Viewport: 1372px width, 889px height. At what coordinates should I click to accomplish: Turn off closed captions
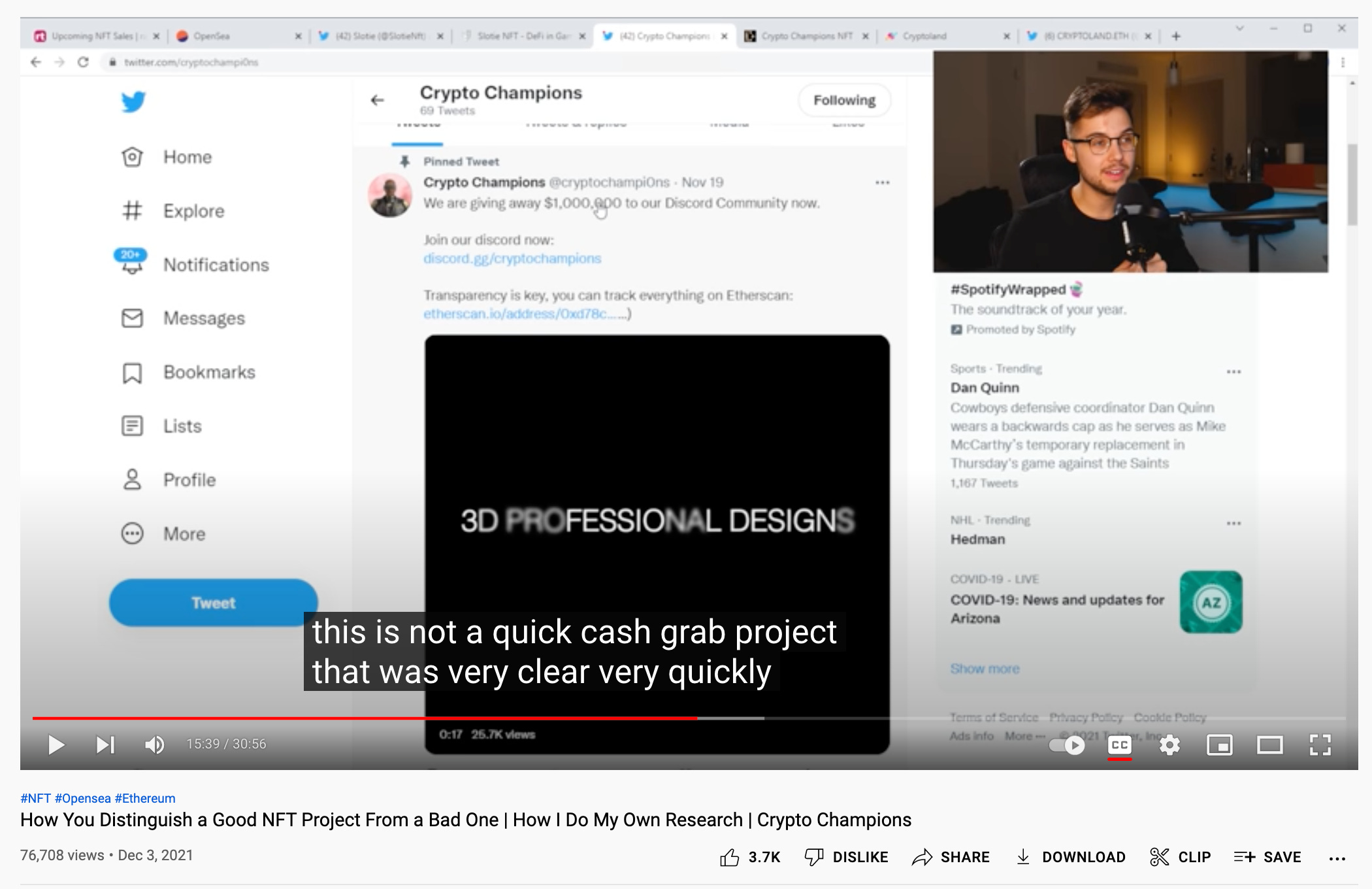(1120, 745)
